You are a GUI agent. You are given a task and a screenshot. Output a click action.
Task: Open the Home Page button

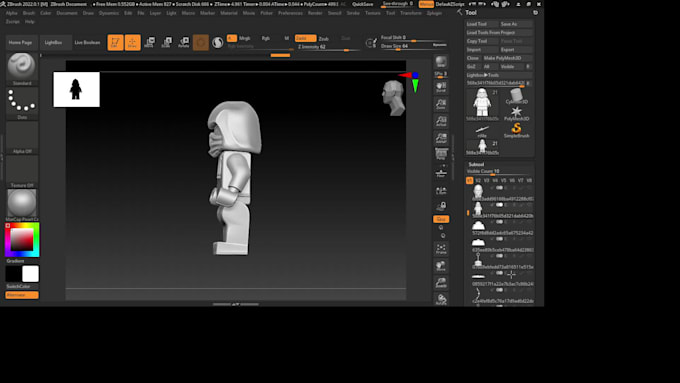click(x=20, y=43)
